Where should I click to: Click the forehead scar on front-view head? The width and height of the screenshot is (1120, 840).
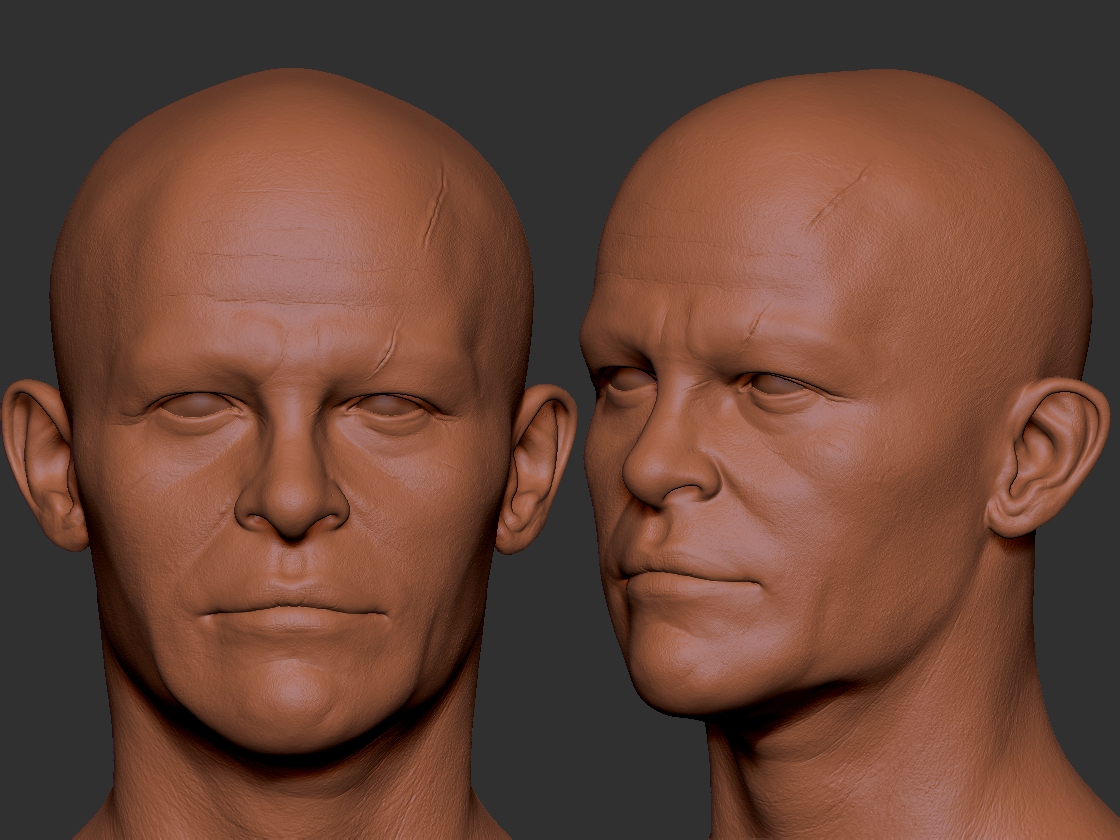click(x=434, y=213)
